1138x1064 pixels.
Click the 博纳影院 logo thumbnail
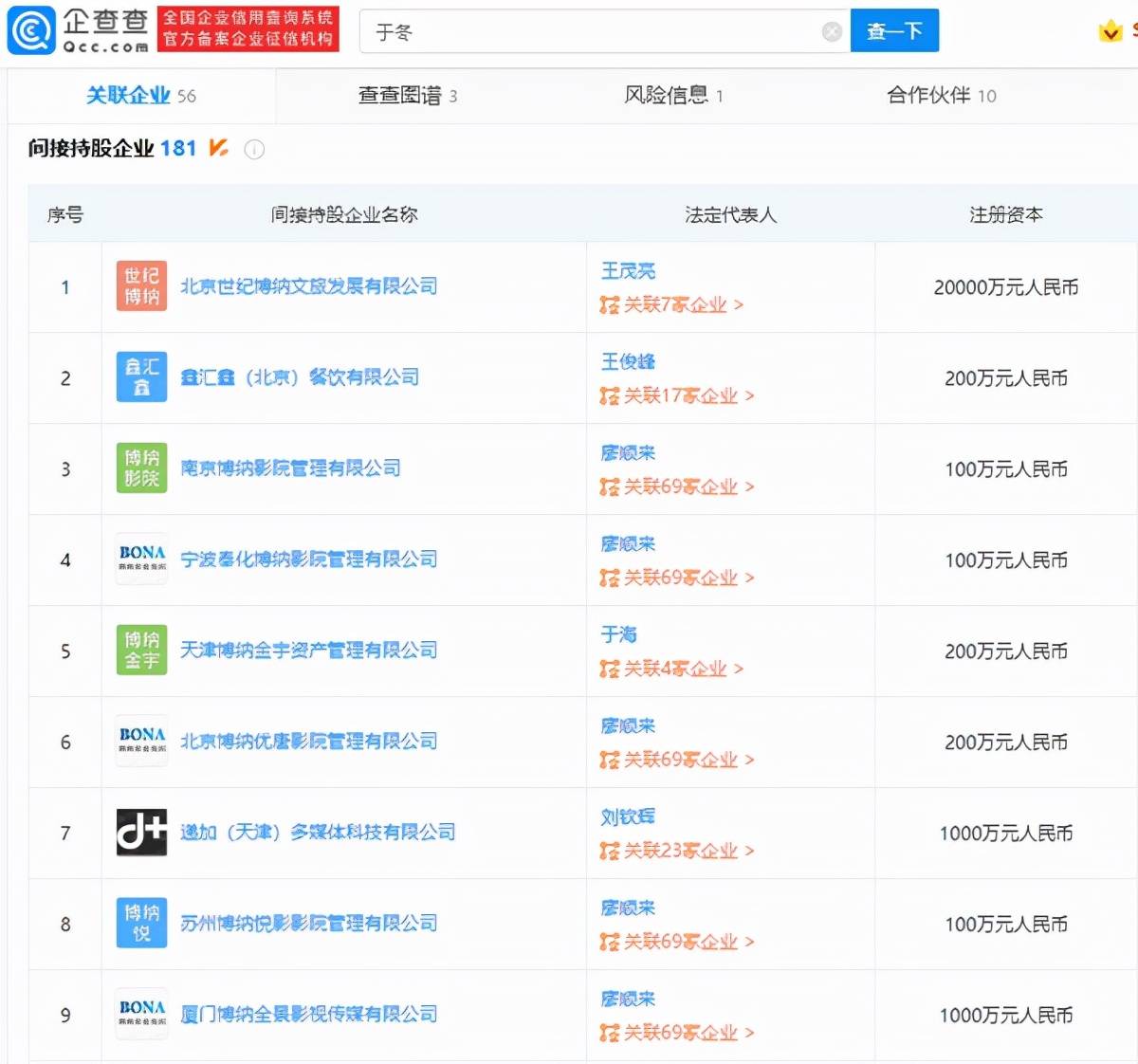[x=140, y=468]
